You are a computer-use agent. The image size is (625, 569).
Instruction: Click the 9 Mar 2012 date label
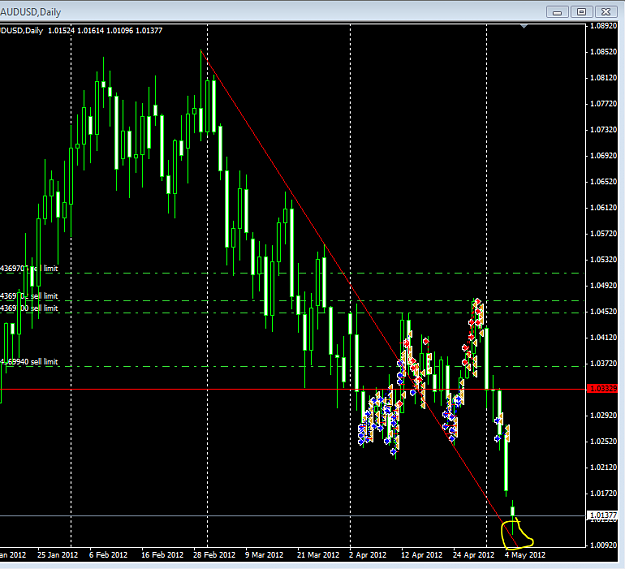[264, 555]
